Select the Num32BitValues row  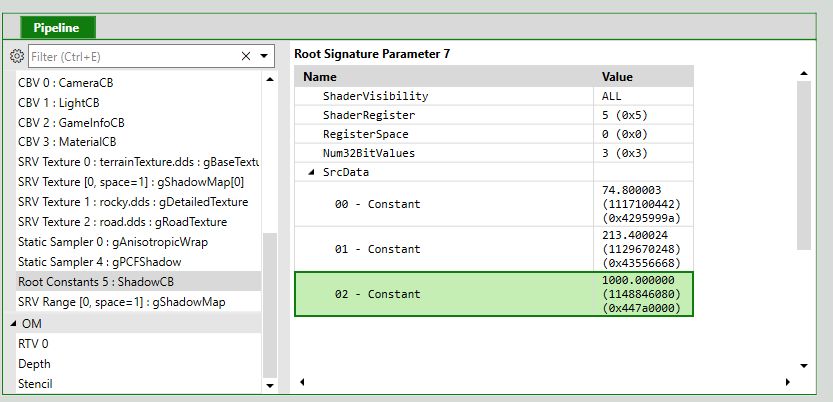(494, 153)
